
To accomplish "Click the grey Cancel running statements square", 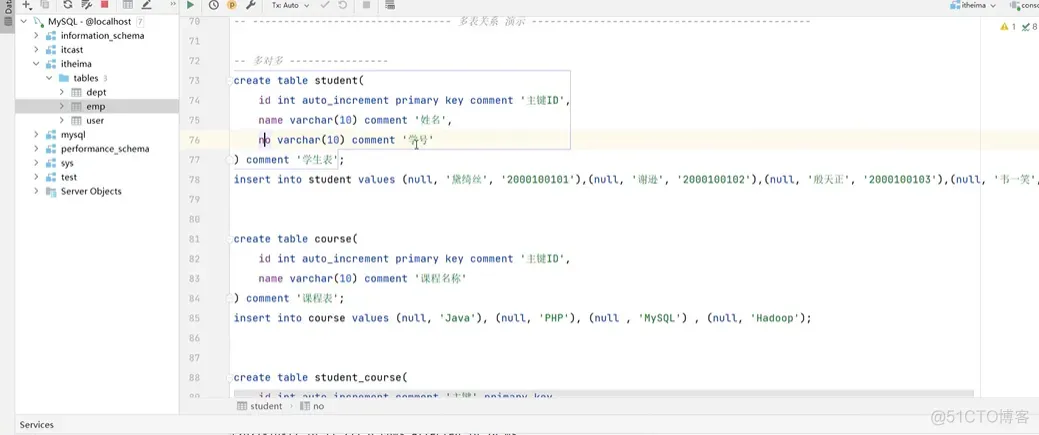I will point(366,5).
